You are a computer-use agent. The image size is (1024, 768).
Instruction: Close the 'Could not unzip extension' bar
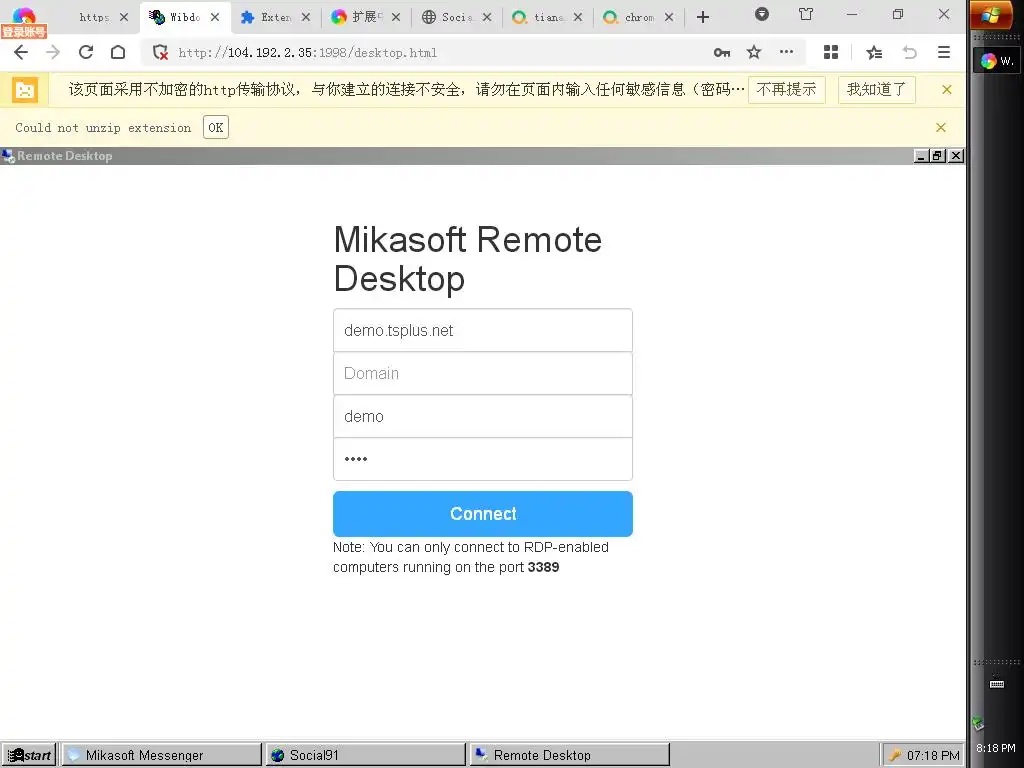pos(941,127)
